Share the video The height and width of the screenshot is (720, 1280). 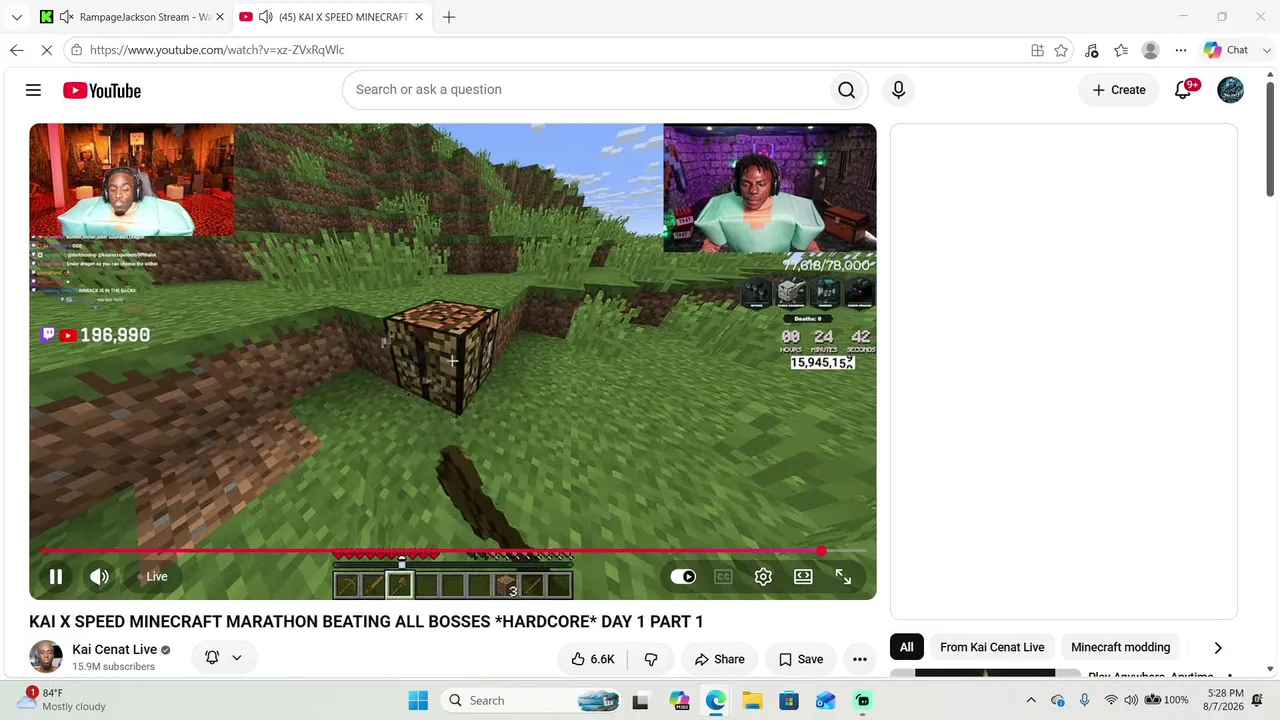click(720, 659)
